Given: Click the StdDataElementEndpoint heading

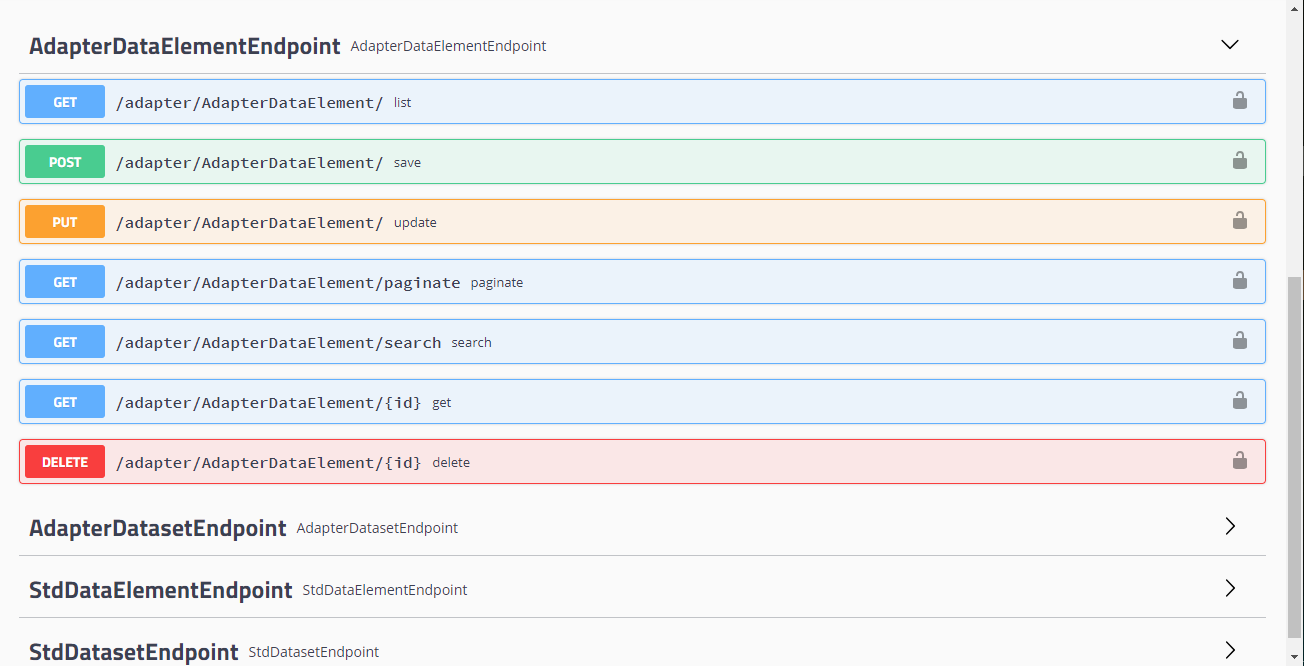Looking at the screenshot, I should pos(161,590).
